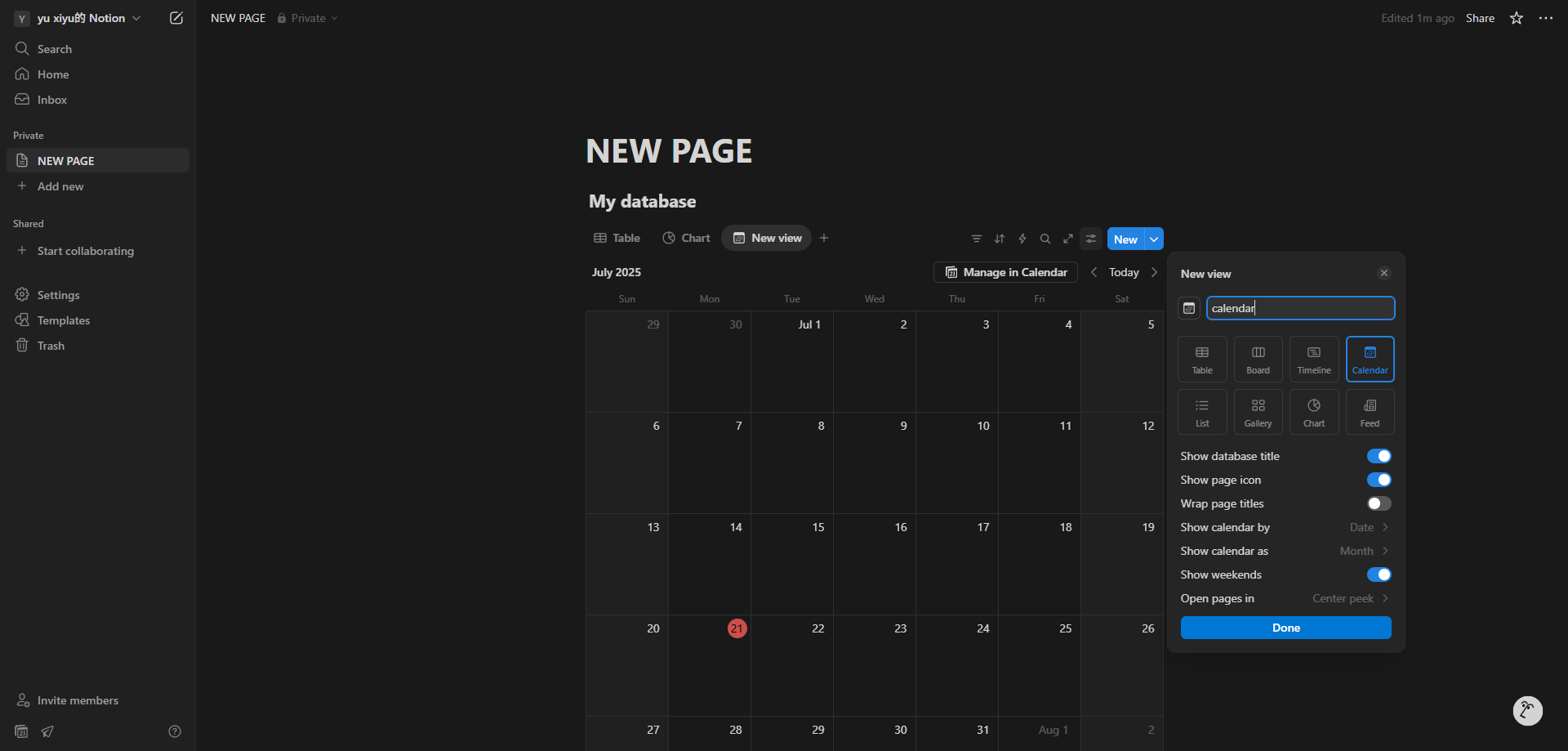
Task: Select Board layout option
Action: tap(1258, 359)
